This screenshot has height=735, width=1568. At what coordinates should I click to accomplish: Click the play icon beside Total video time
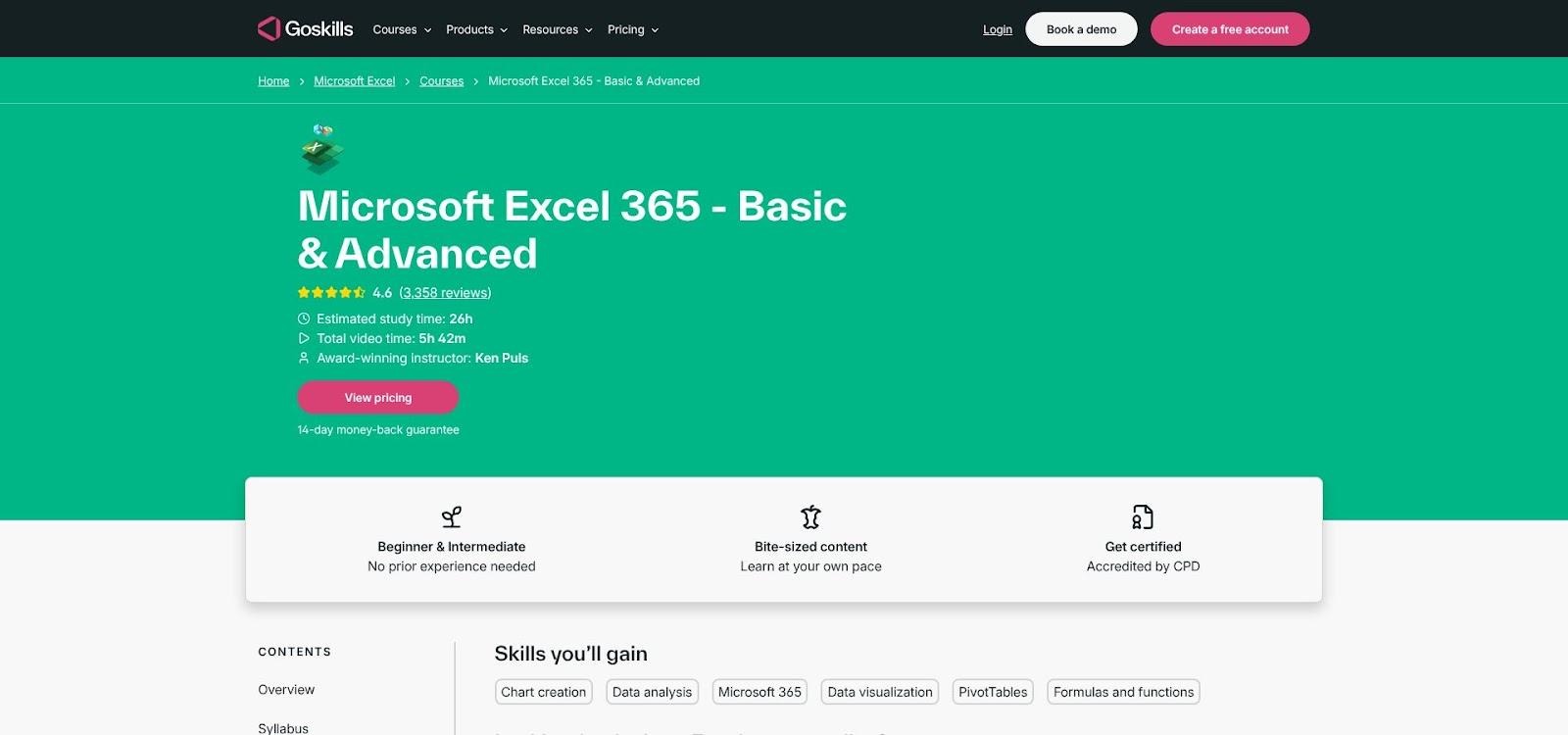click(304, 338)
